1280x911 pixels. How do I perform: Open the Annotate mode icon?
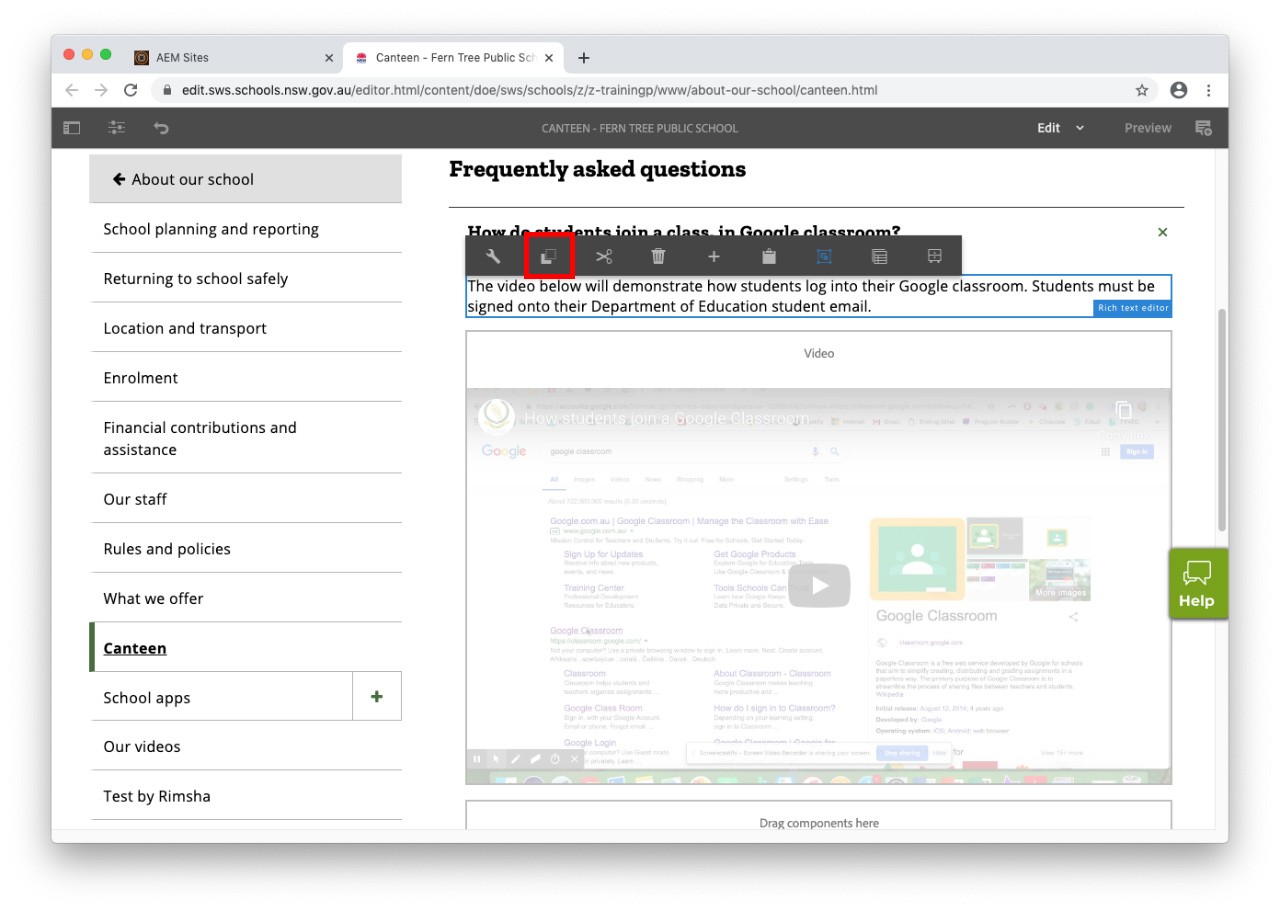1204,128
